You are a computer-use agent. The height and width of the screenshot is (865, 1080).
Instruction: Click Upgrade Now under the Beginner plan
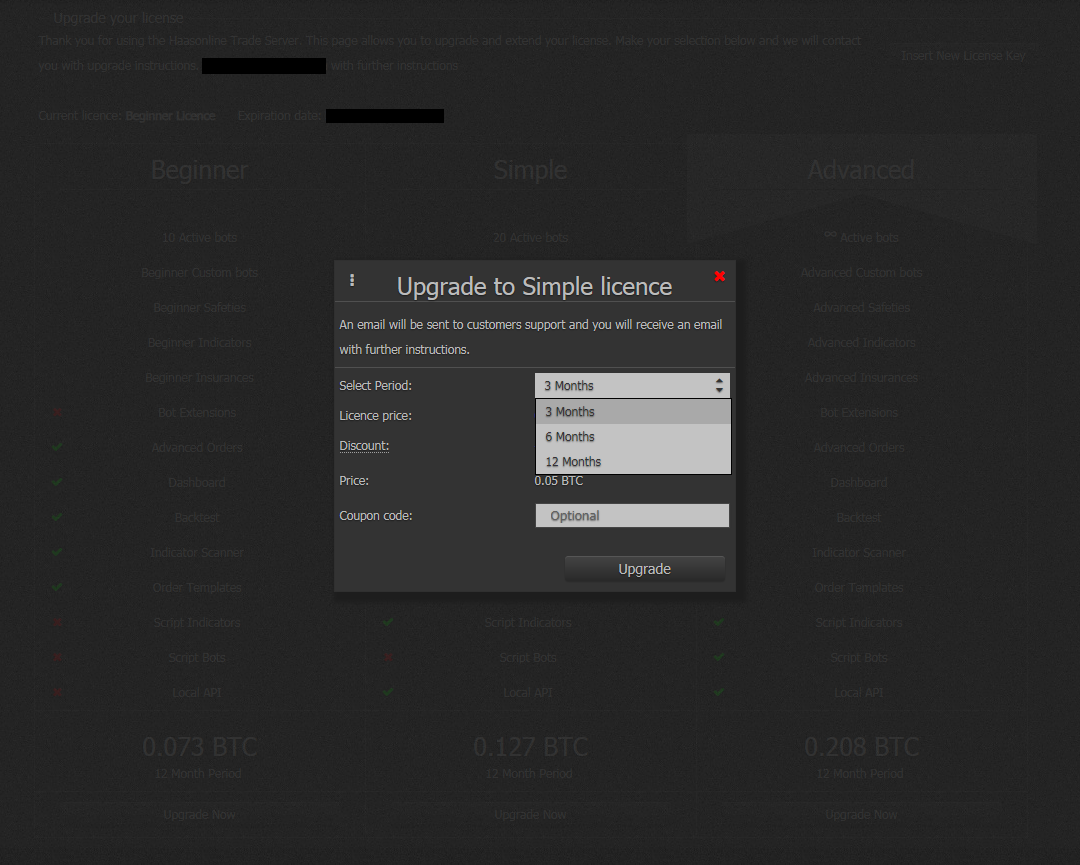(x=200, y=815)
